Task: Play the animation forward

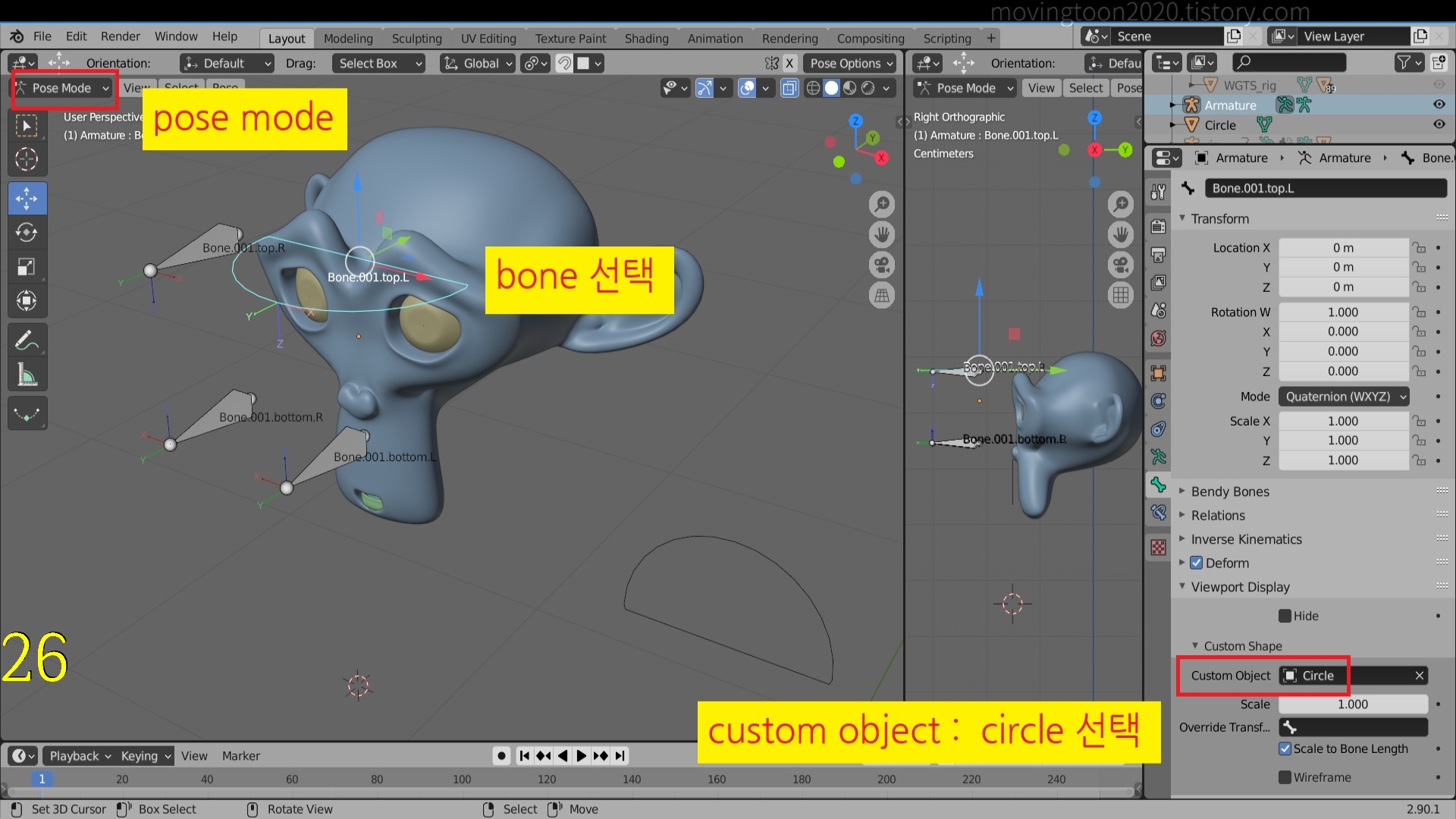Action: point(581,756)
